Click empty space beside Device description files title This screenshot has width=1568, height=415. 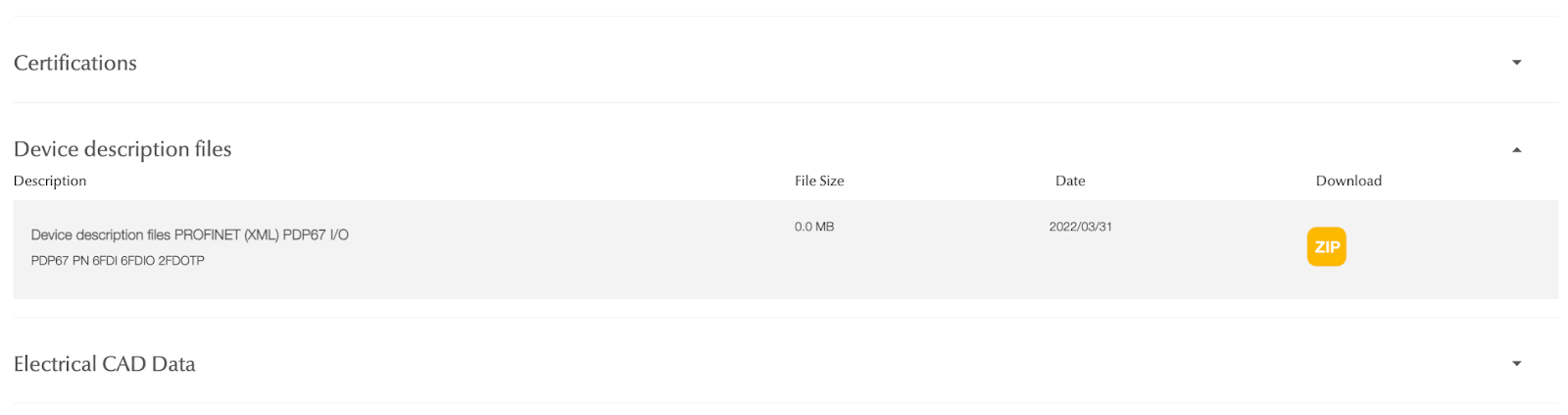[784, 149]
